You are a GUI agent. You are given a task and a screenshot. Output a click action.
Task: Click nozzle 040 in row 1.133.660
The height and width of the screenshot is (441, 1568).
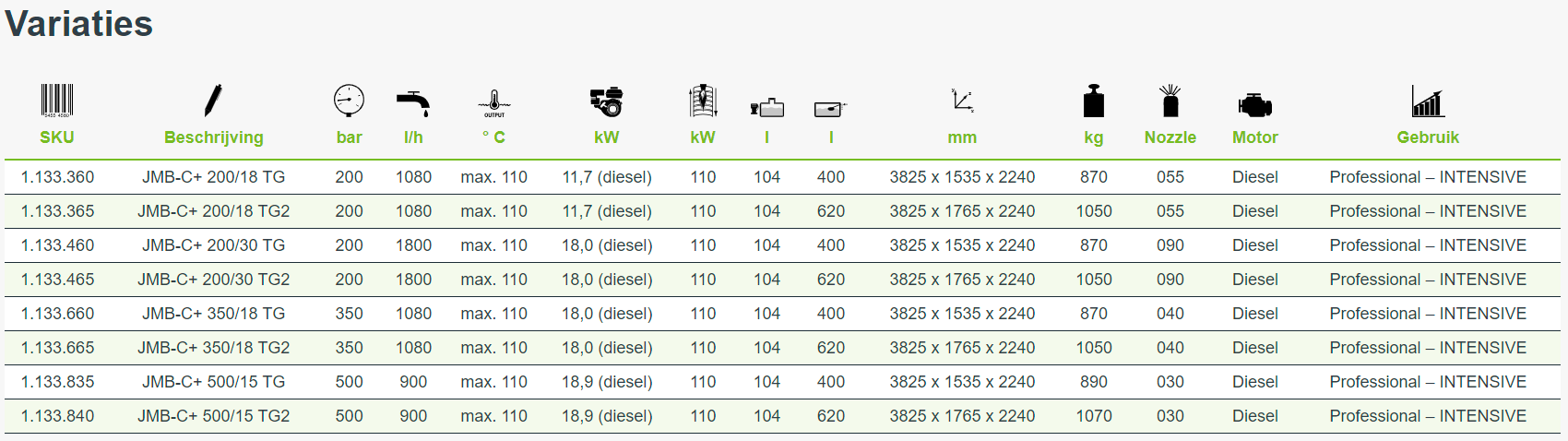coord(1170,314)
